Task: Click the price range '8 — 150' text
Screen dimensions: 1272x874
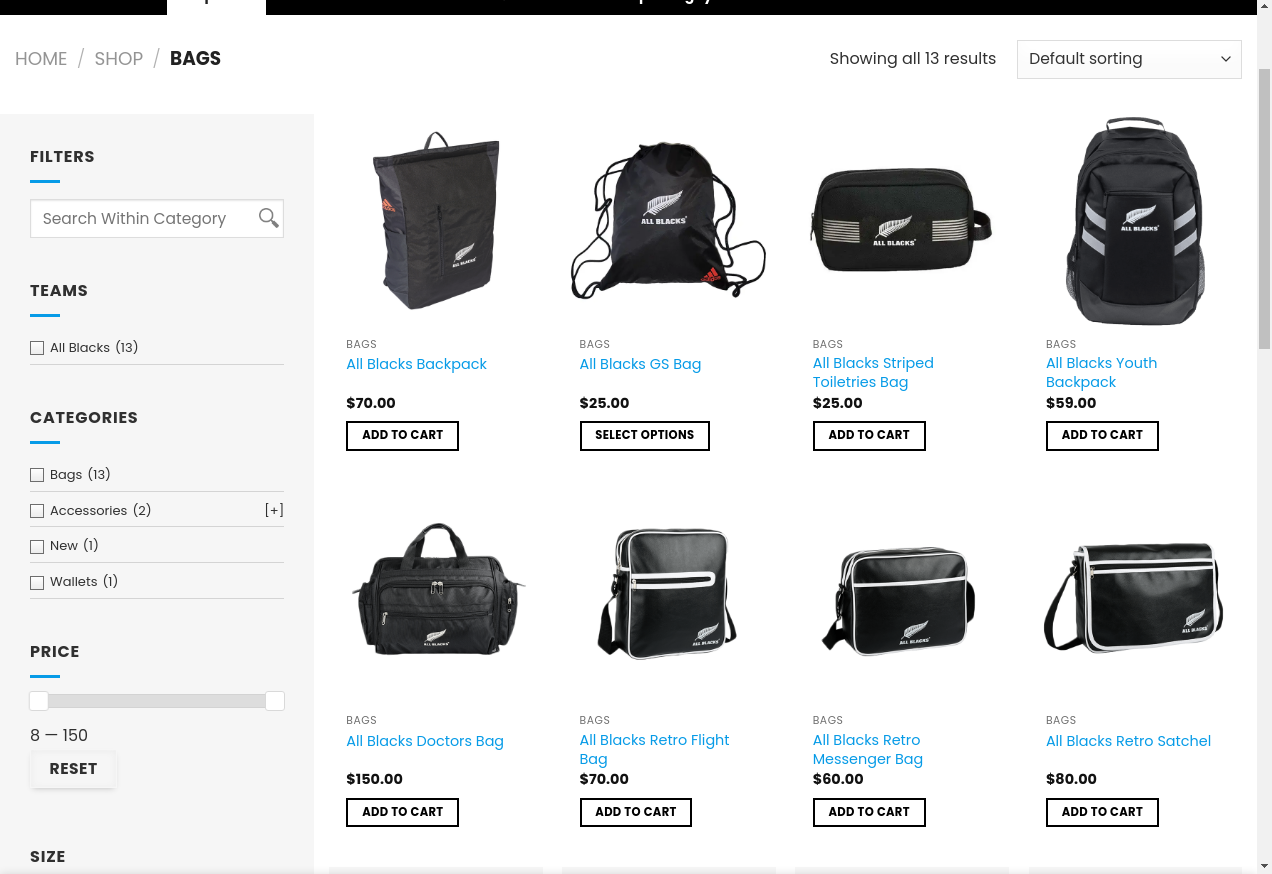Action: (59, 735)
